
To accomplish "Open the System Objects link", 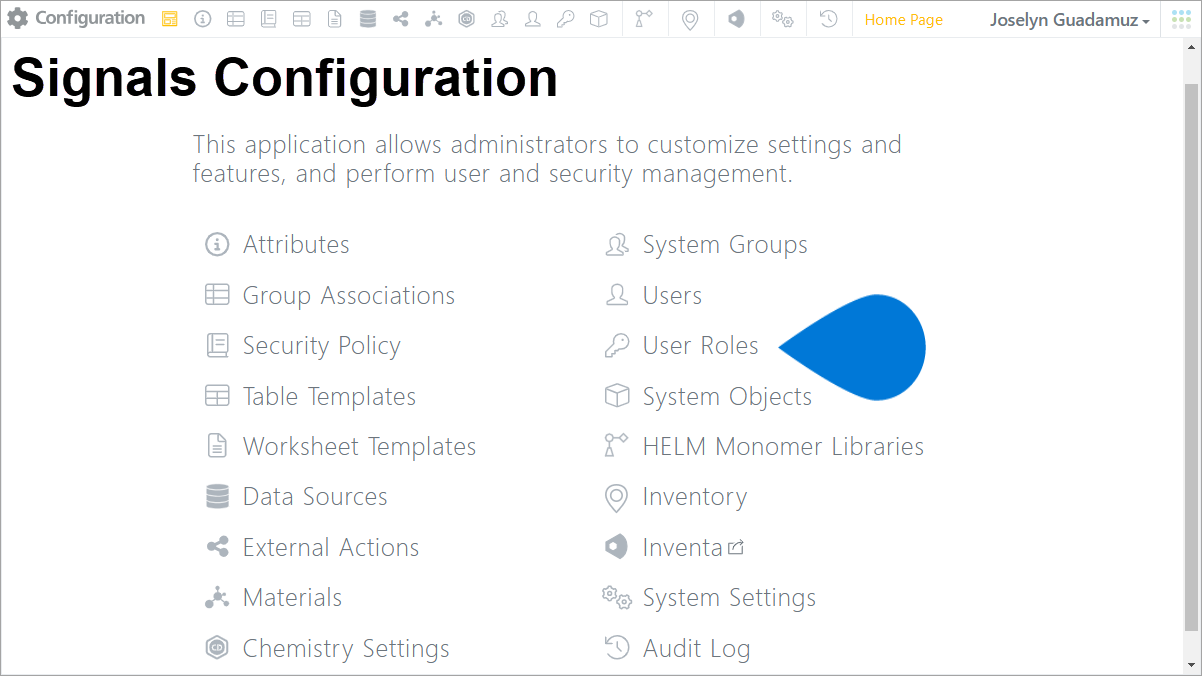I will coord(727,397).
